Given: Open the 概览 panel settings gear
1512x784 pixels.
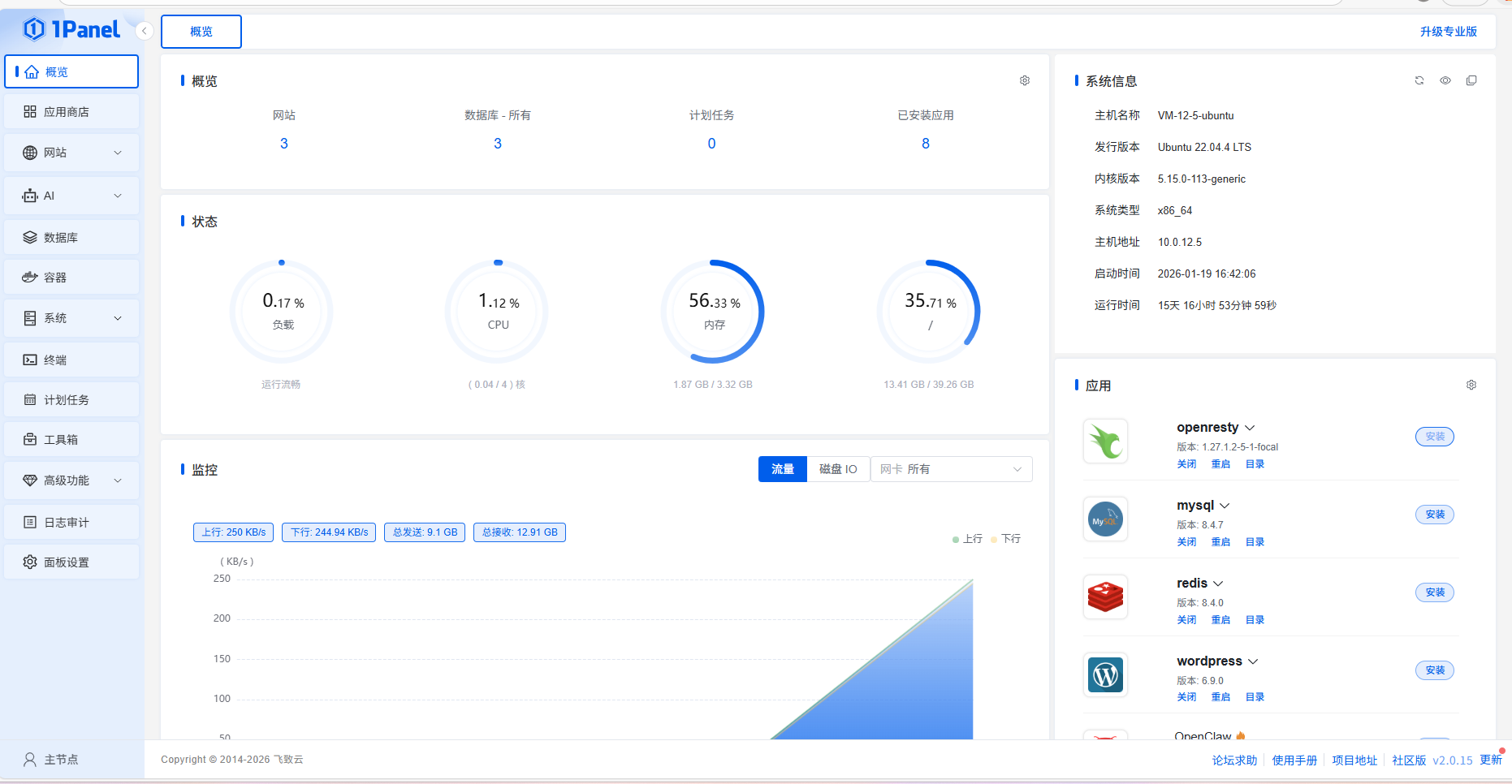Looking at the screenshot, I should [x=1025, y=80].
